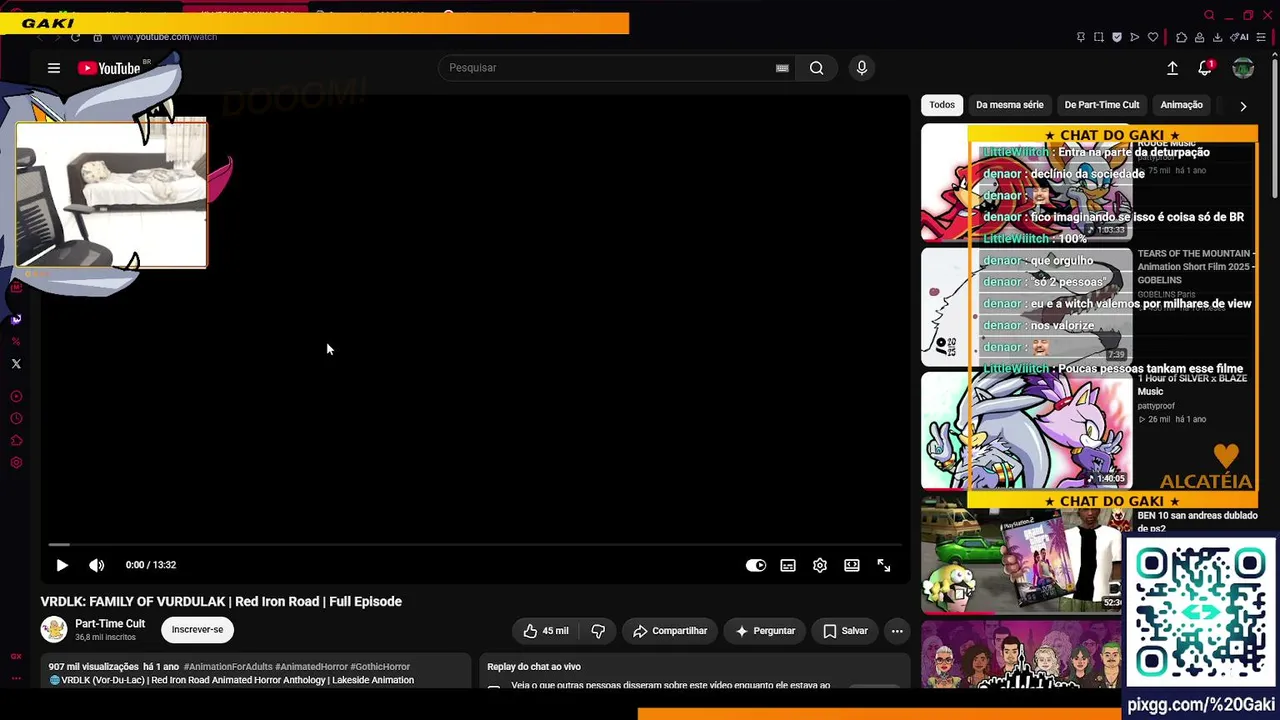Click the Compartilhar share button
Image resolution: width=1280 pixels, height=720 pixels.
670,631
